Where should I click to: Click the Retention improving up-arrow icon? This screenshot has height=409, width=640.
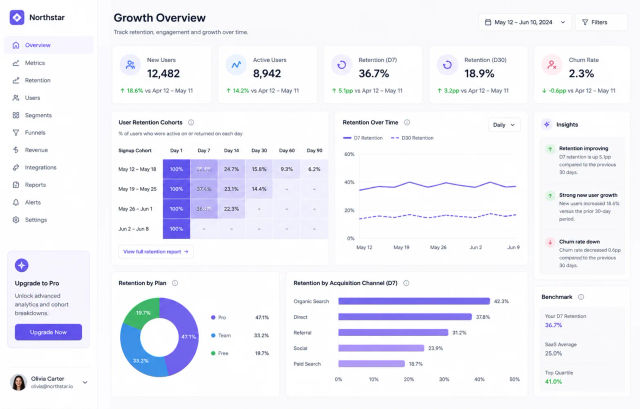(x=550, y=149)
